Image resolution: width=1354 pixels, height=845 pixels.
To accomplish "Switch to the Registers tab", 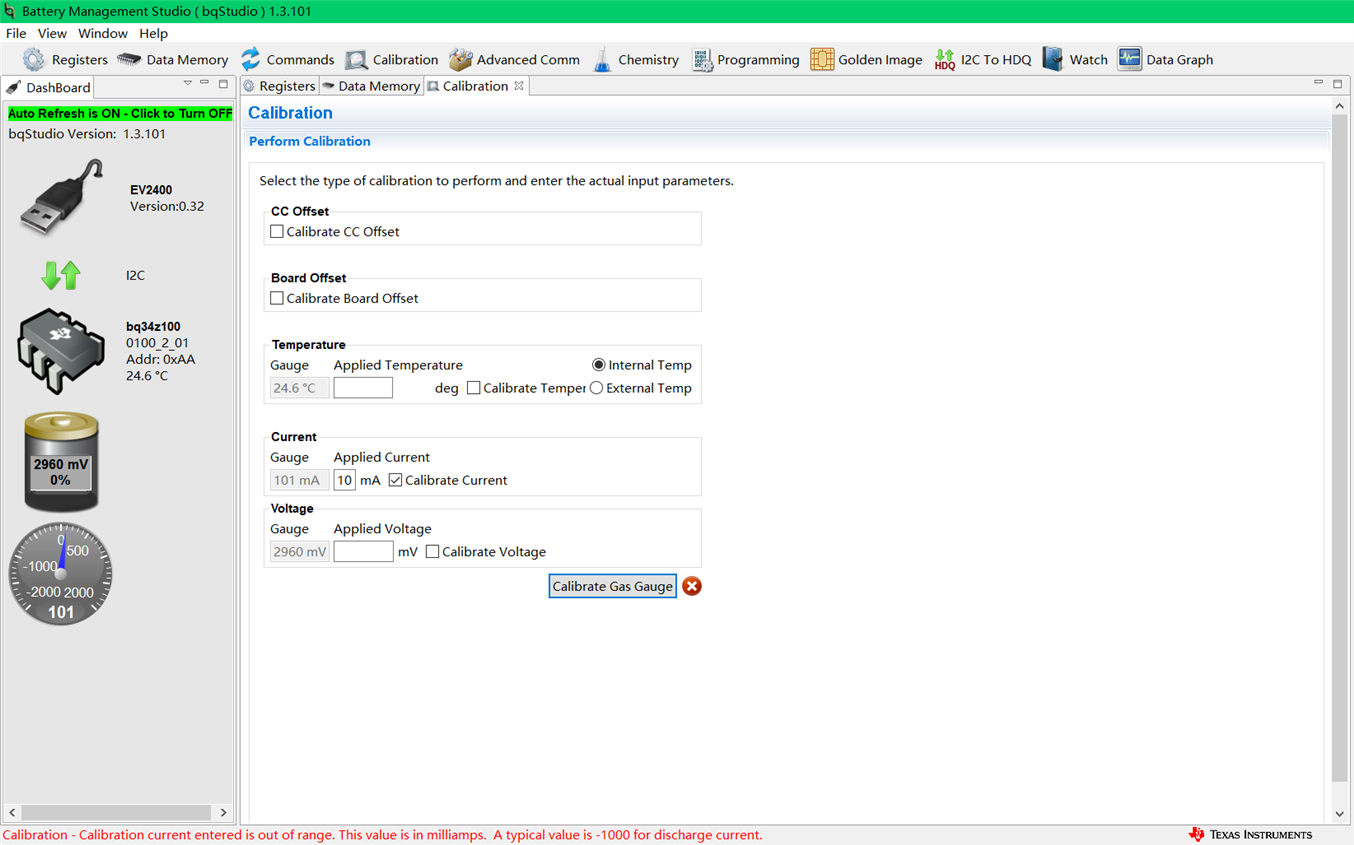I will (279, 86).
